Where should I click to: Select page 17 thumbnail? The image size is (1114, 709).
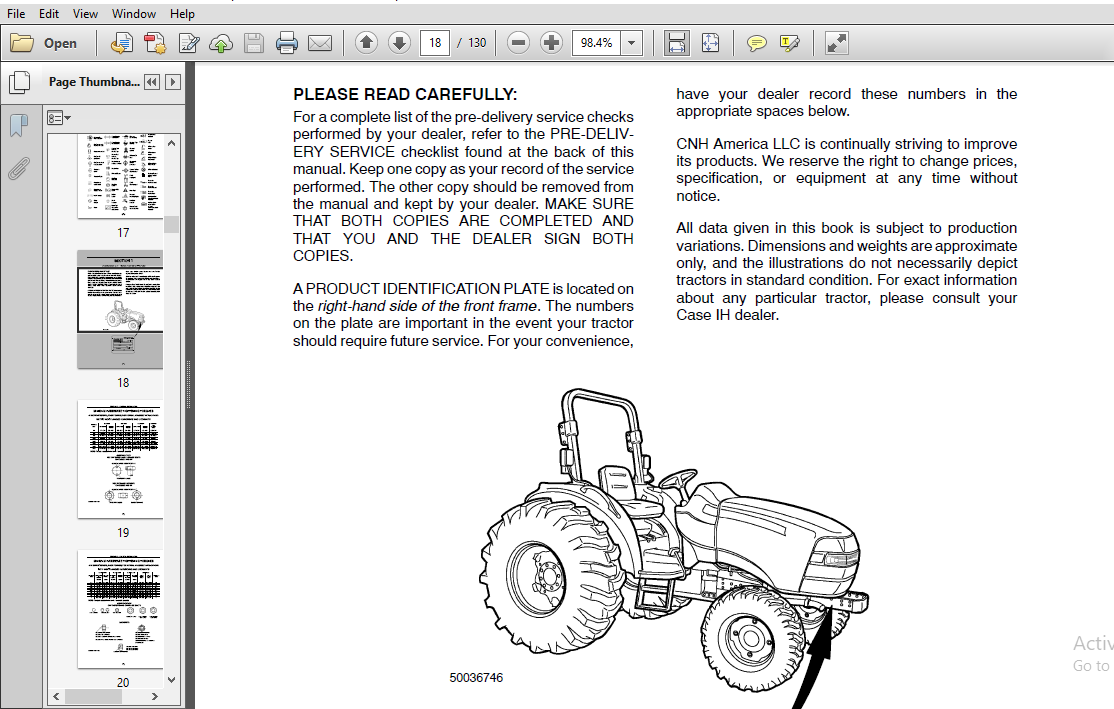coord(121,175)
